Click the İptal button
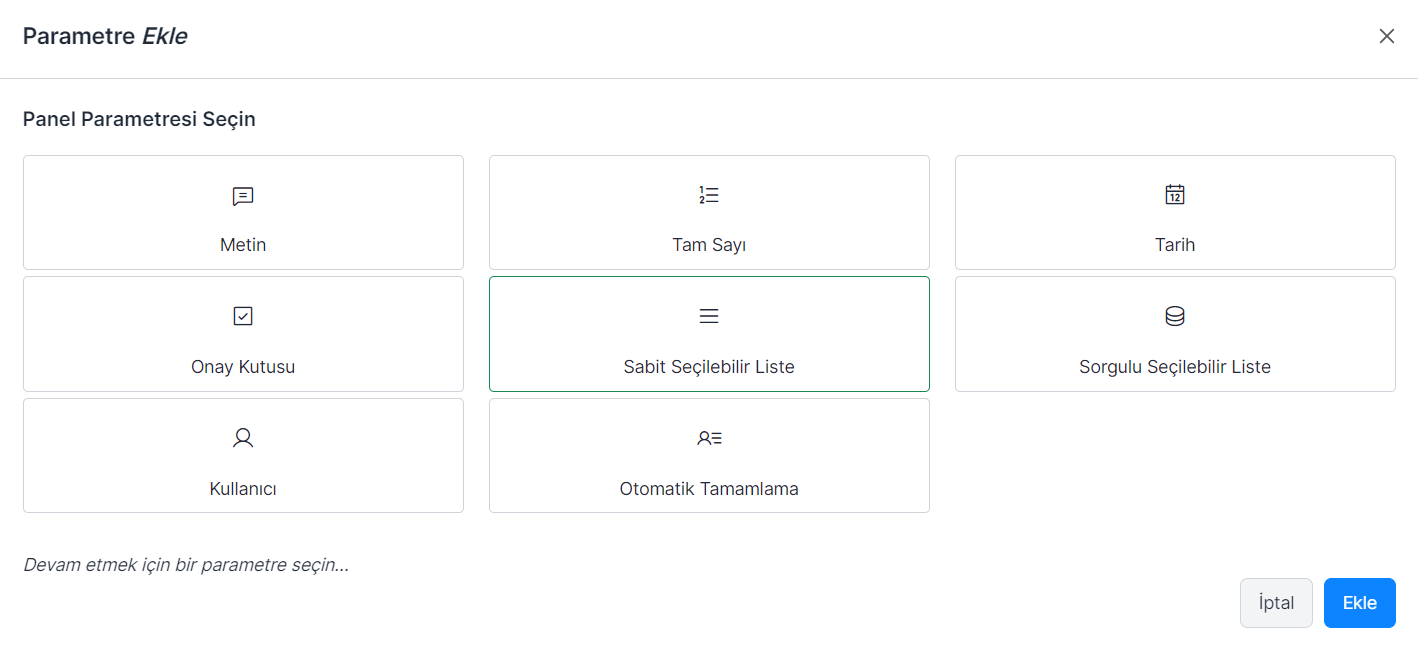Image resolution: width=1418 pixels, height=648 pixels. click(x=1276, y=603)
